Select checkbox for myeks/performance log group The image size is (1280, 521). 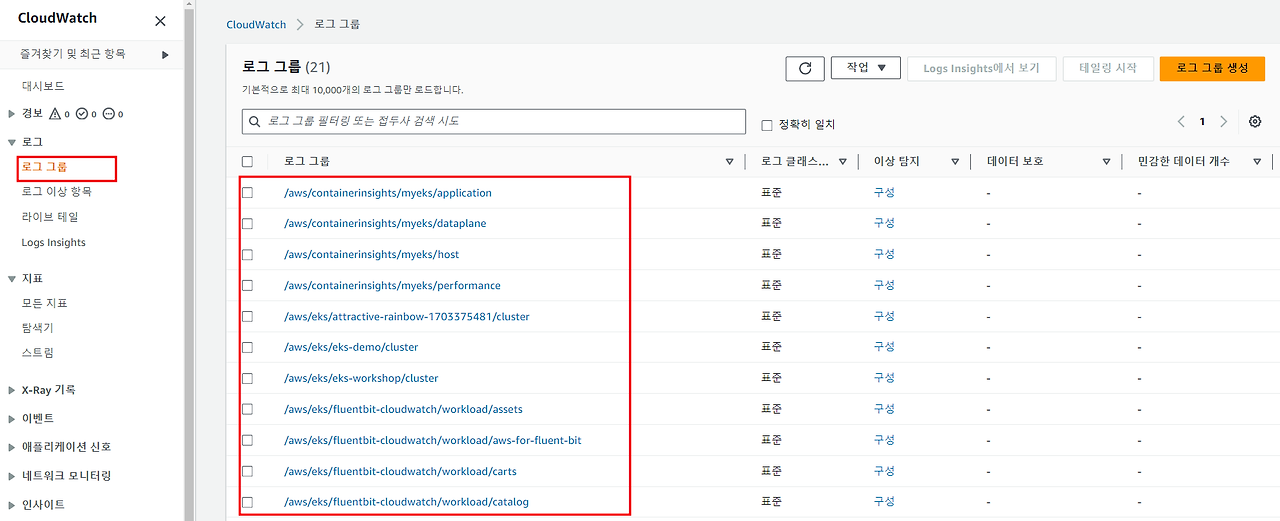(248, 286)
